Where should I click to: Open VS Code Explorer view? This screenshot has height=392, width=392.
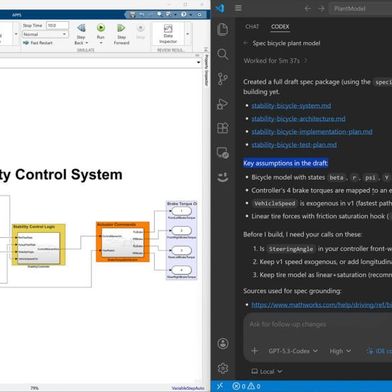[x=223, y=29]
